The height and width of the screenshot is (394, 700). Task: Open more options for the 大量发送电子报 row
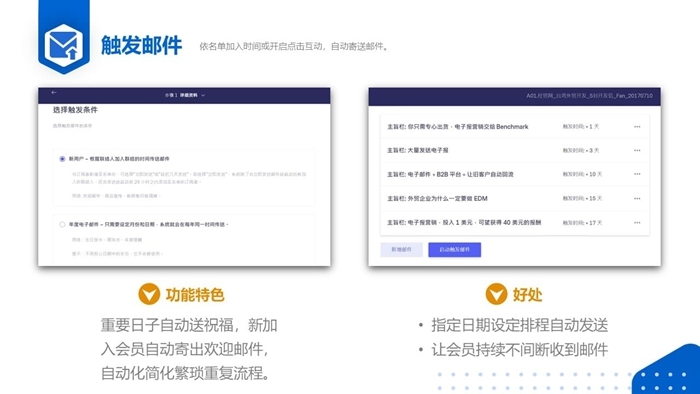637,150
